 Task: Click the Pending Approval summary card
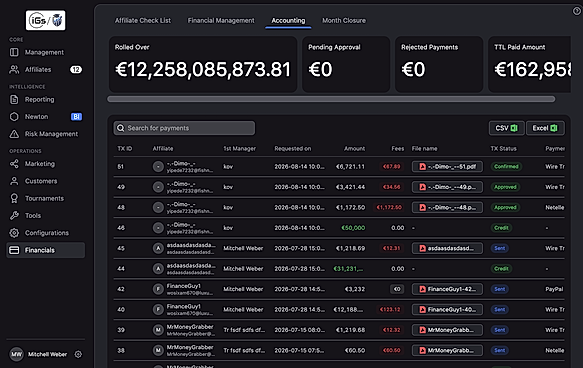point(346,64)
